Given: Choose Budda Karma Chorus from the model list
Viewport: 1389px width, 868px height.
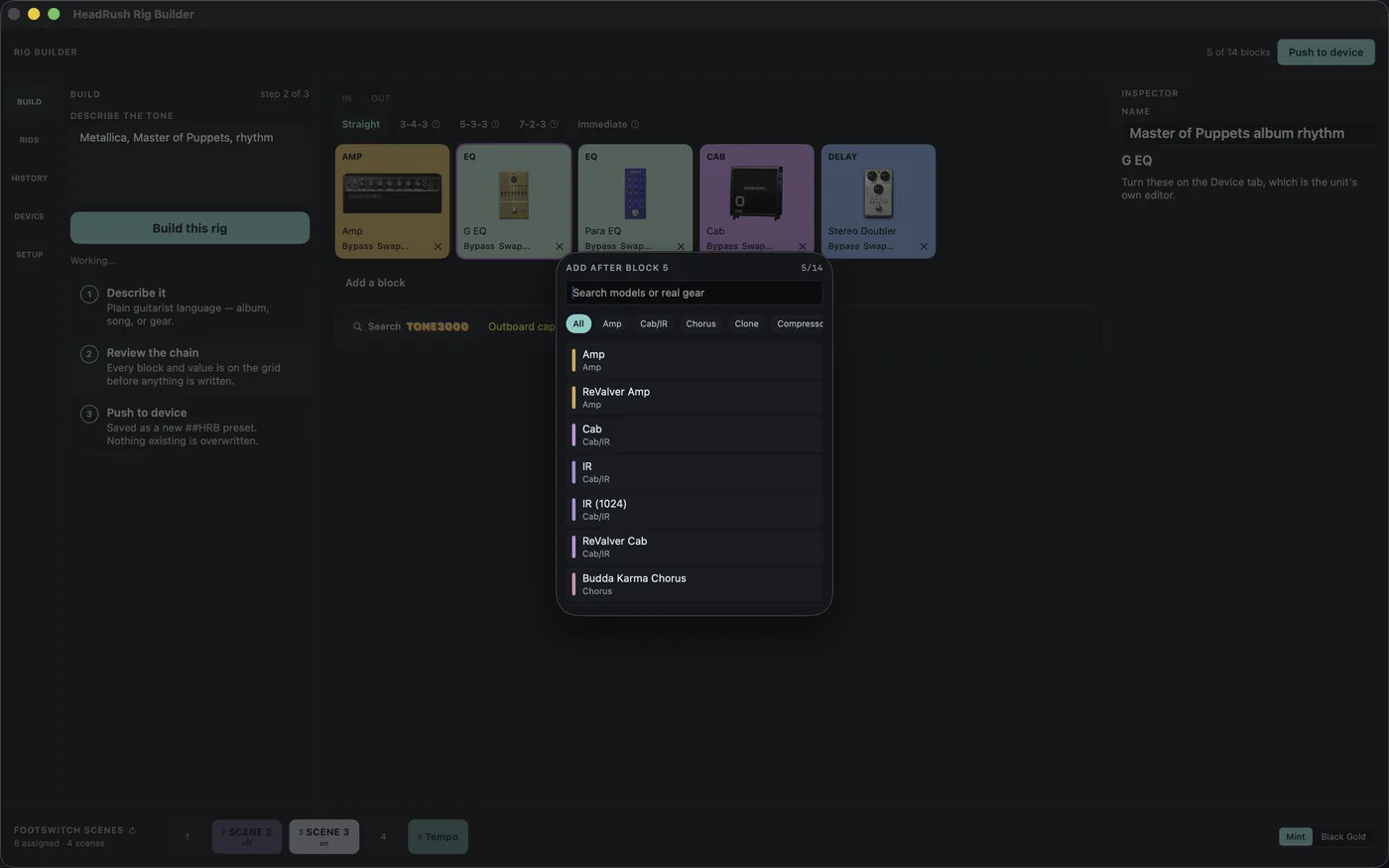Looking at the screenshot, I should (x=694, y=584).
